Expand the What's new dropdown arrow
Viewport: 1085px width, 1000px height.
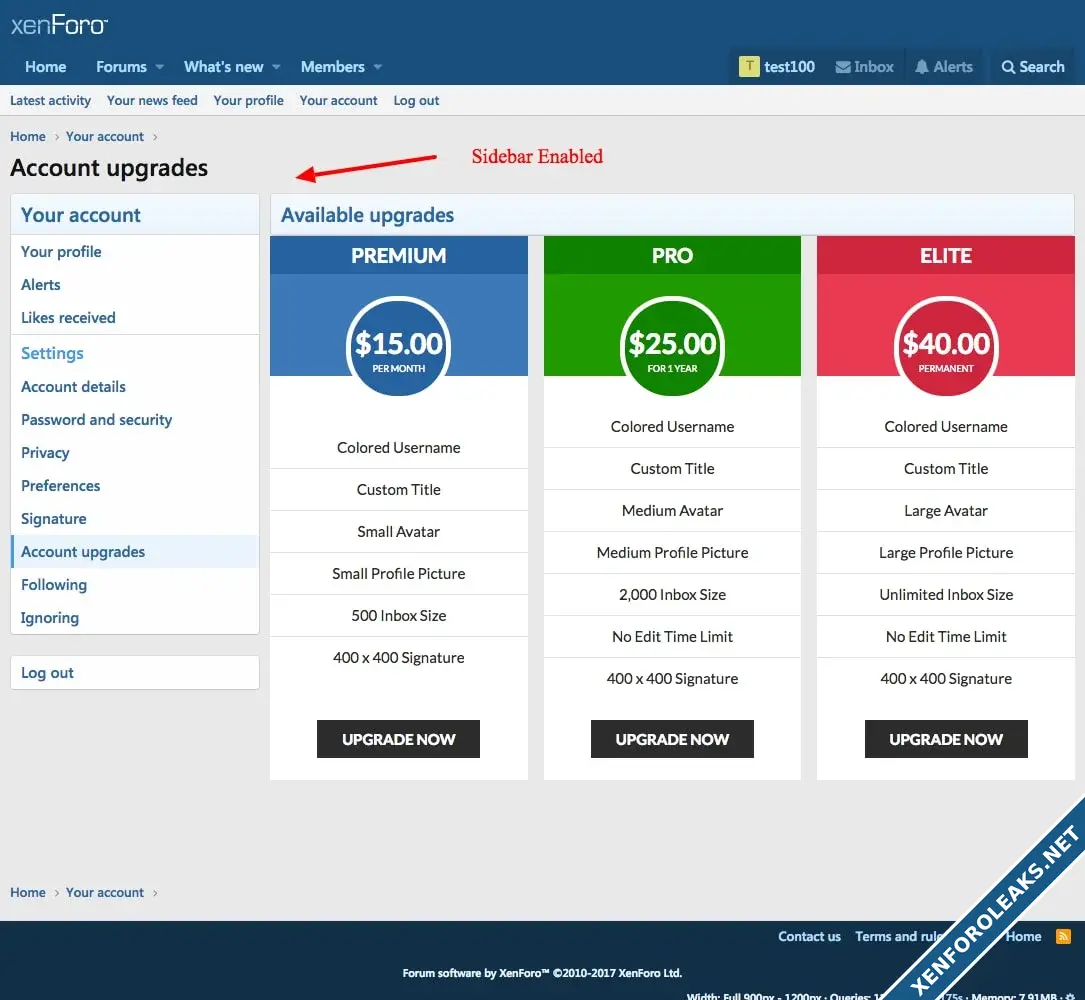tap(276, 67)
